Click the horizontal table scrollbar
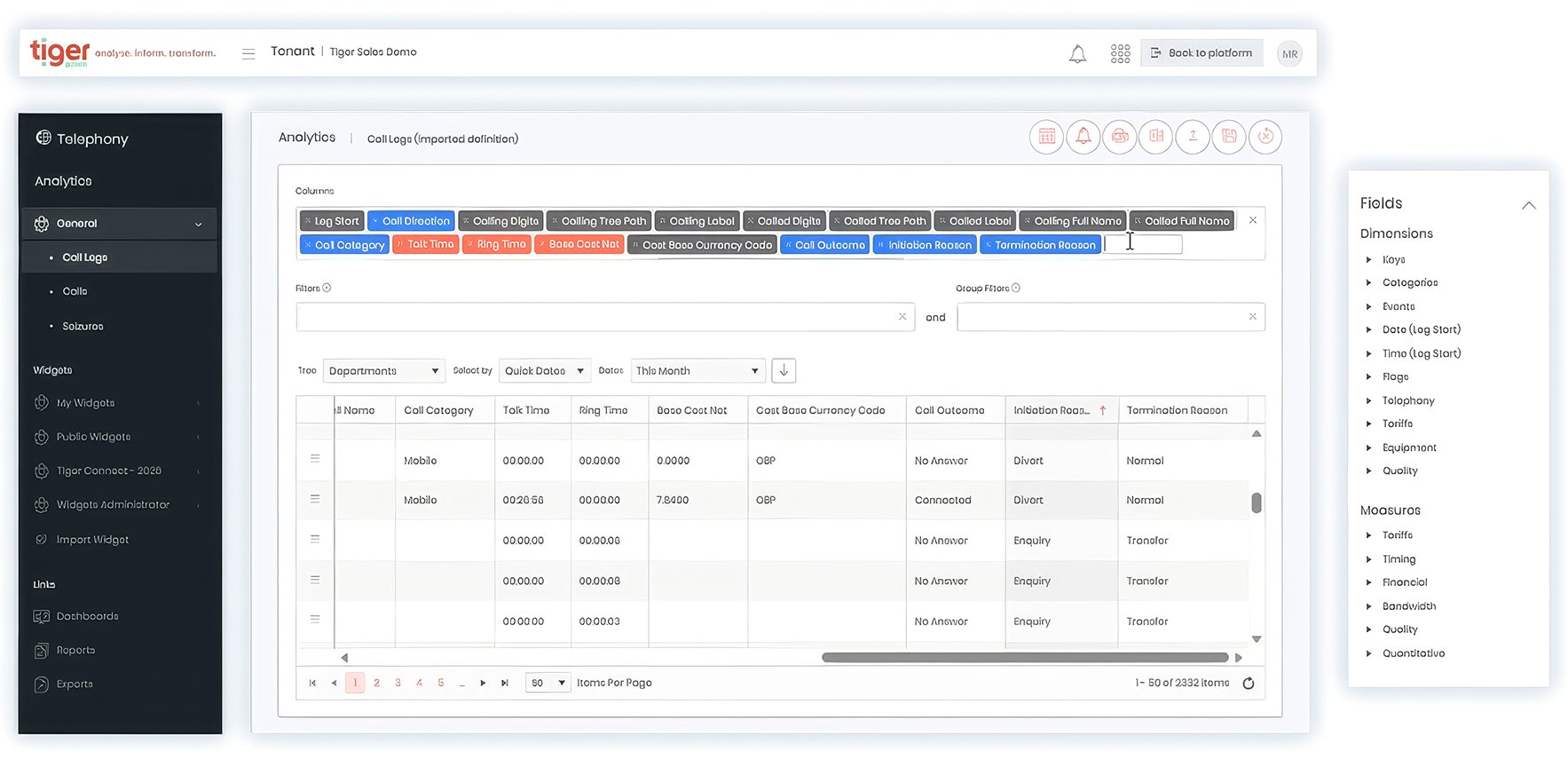 point(1025,658)
